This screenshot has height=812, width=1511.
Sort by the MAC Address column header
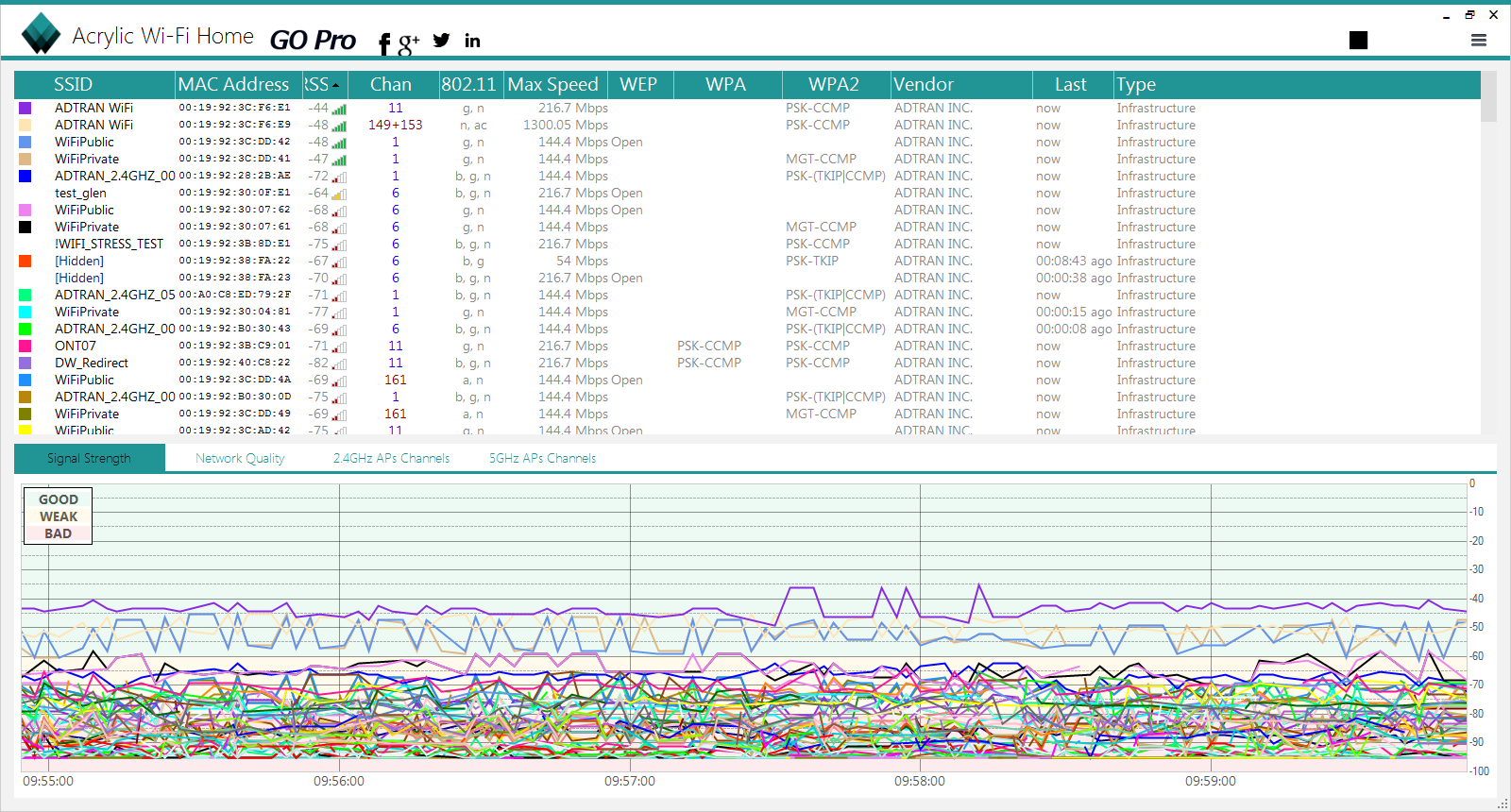[239, 85]
